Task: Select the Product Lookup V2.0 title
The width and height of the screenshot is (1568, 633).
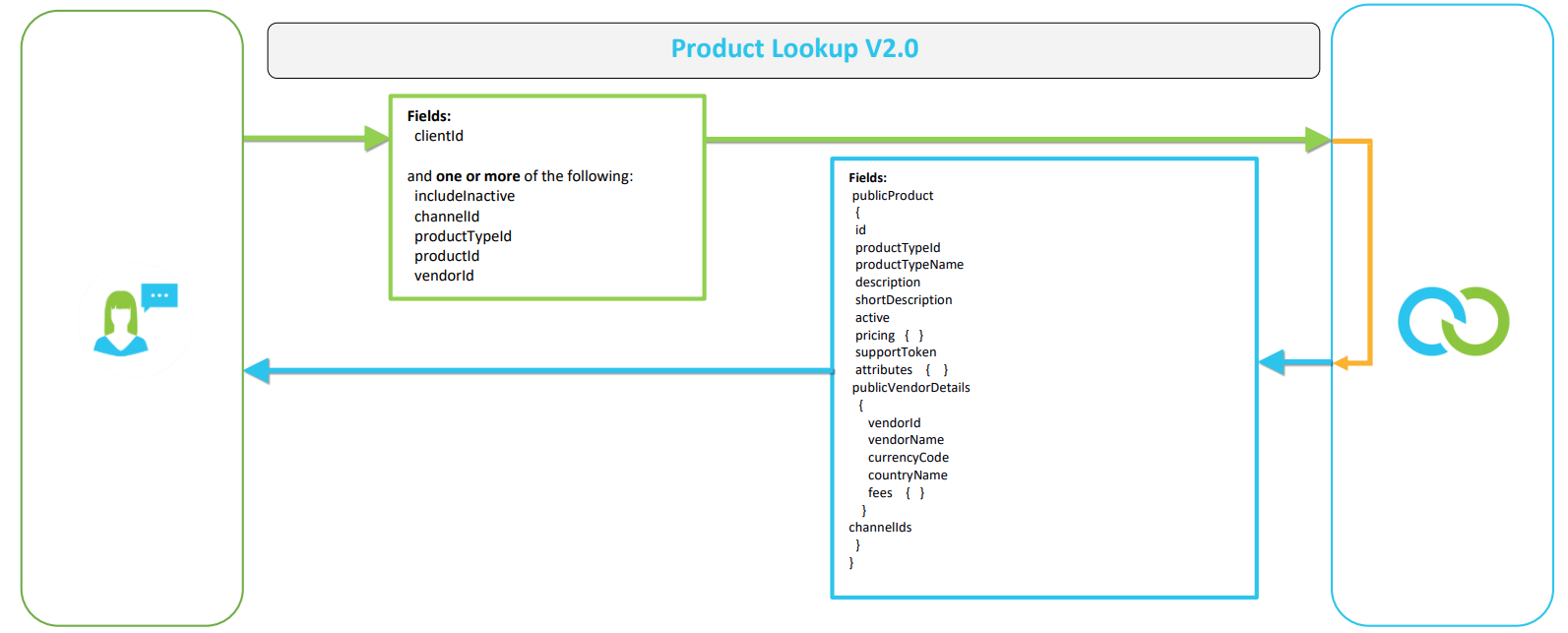Action: pyautogui.click(x=794, y=49)
